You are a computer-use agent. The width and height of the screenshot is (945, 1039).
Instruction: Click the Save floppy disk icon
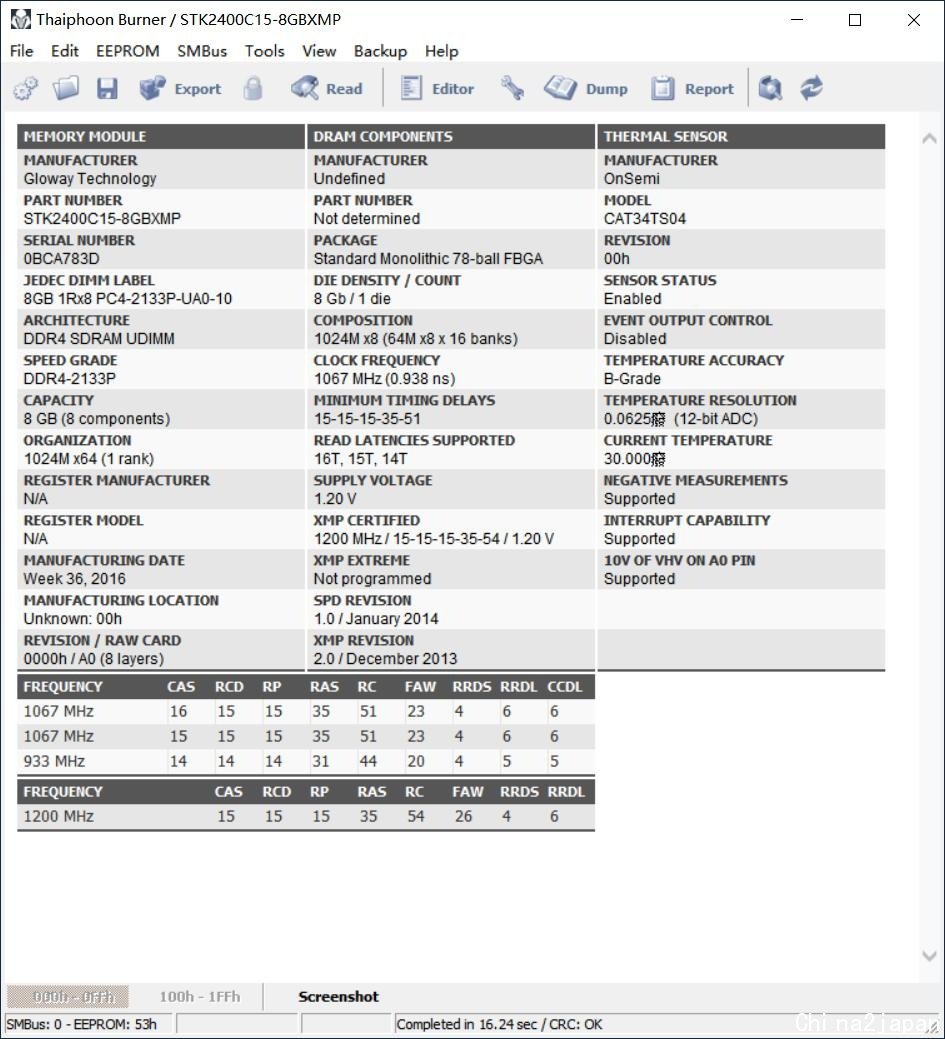click(x=107, y=88)
